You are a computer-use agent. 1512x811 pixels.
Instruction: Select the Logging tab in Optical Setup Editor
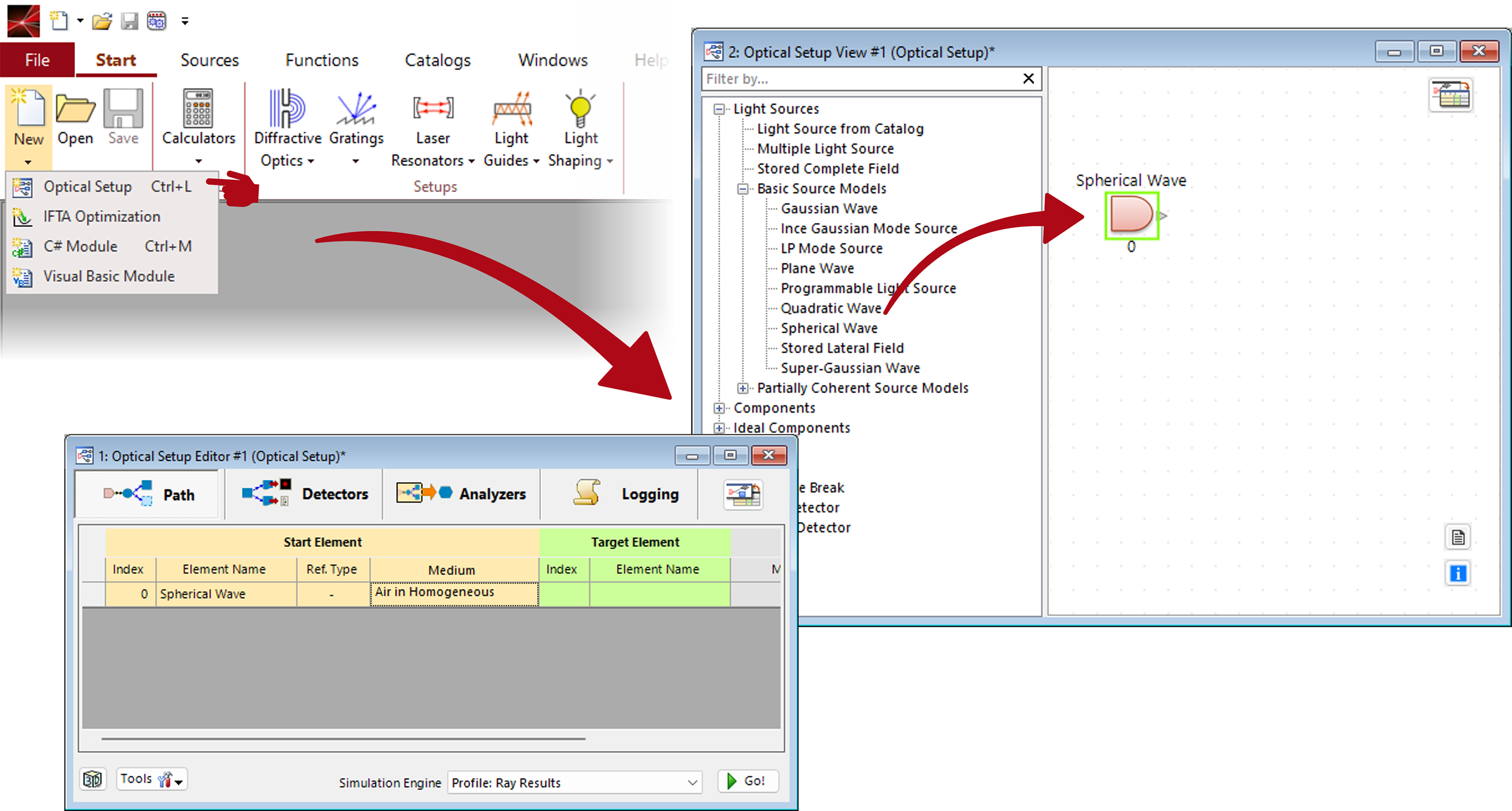click(x=619, y=494)
